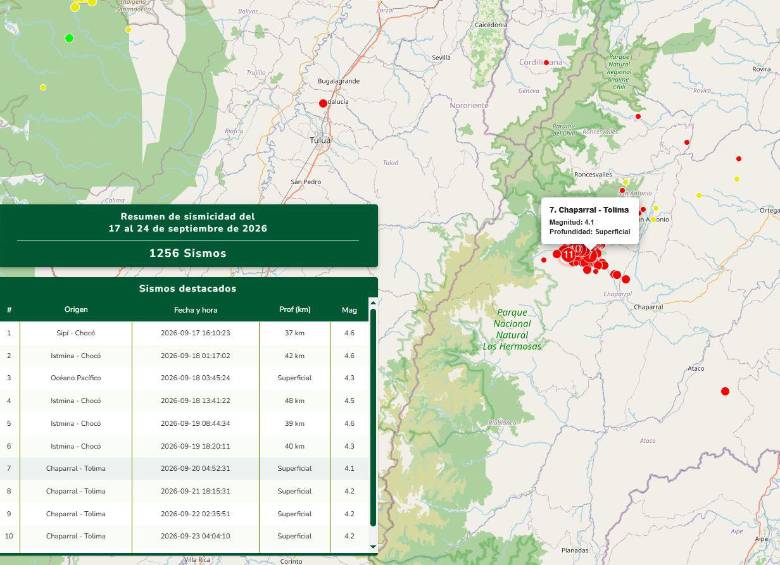The image size is (780, 565).
Task: Click the popup title 7. Chaparral - Tolima
Action: (589, 210)
